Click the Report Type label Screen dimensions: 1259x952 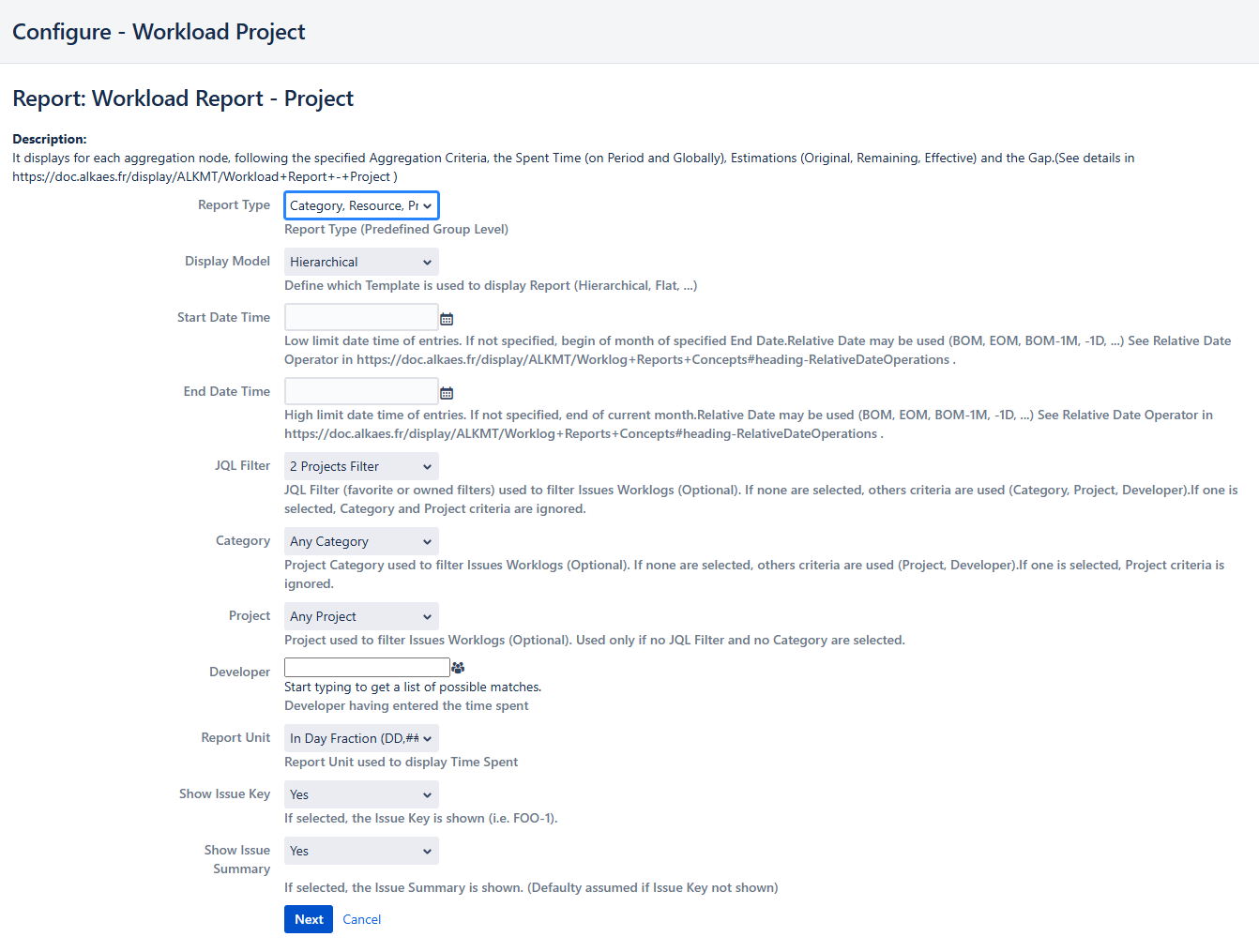(234, 204)
